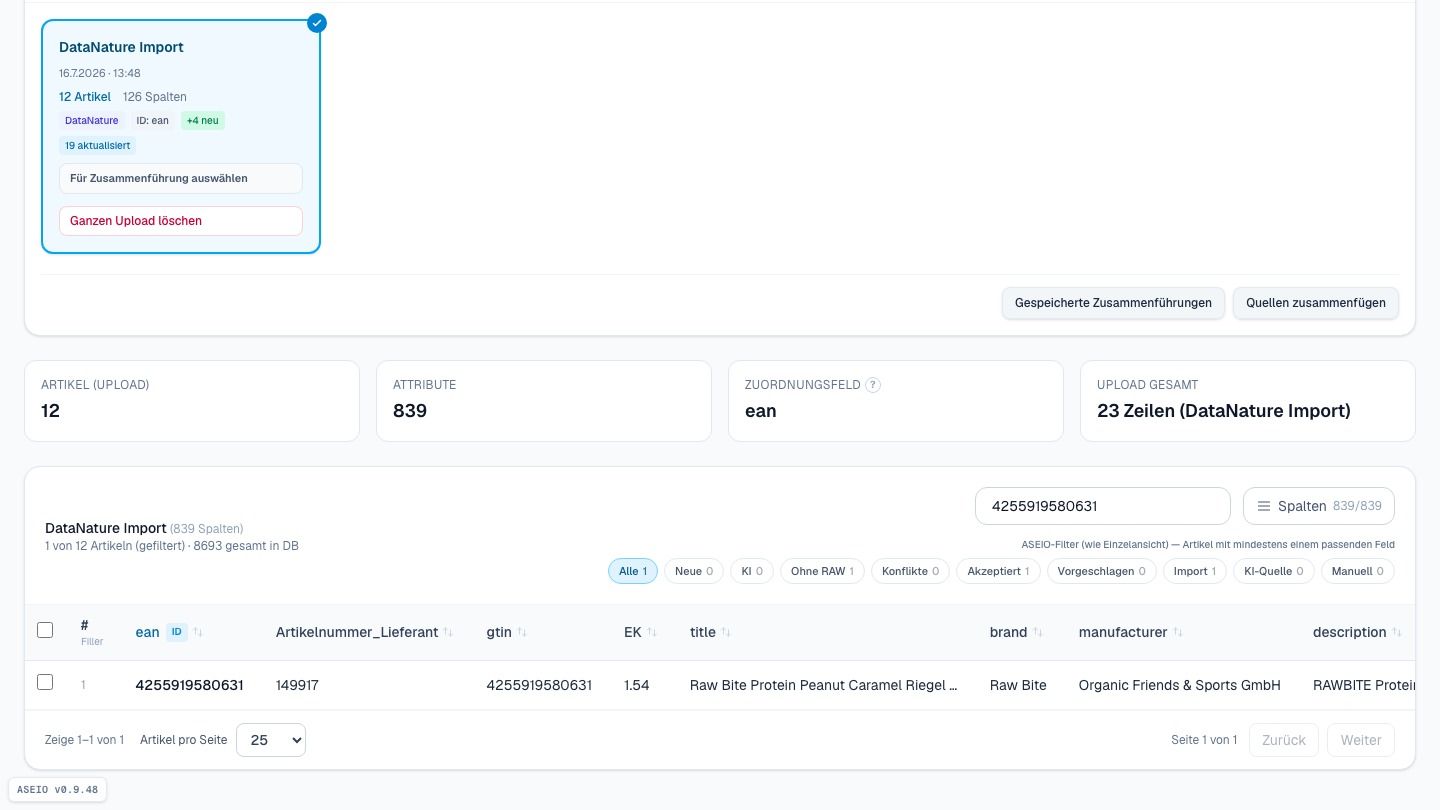
Task: Show articles Ohne RAW
Action: click(822, 571)
